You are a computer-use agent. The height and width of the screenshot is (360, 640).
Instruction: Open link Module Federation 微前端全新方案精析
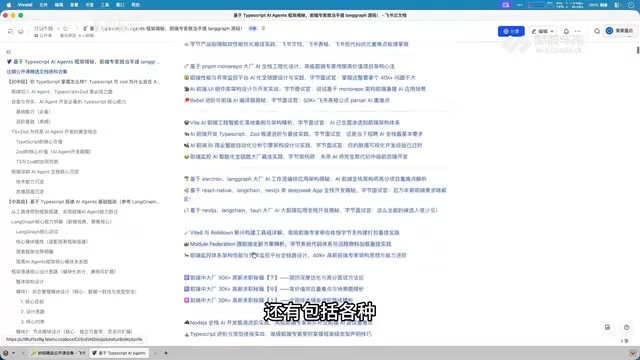click(288, 244)
